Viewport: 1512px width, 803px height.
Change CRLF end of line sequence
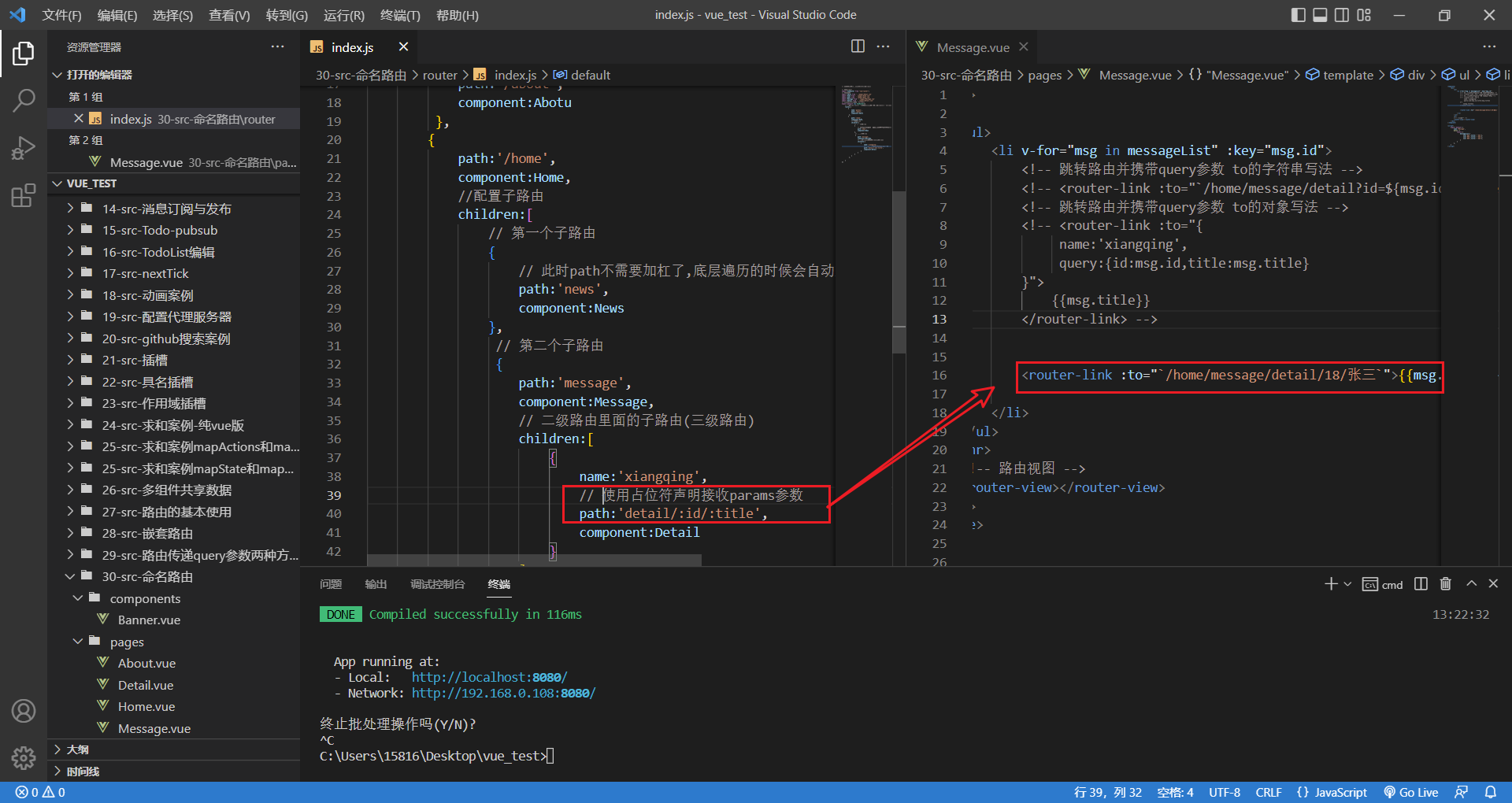pyautogui.click(x=1269, y=792)
